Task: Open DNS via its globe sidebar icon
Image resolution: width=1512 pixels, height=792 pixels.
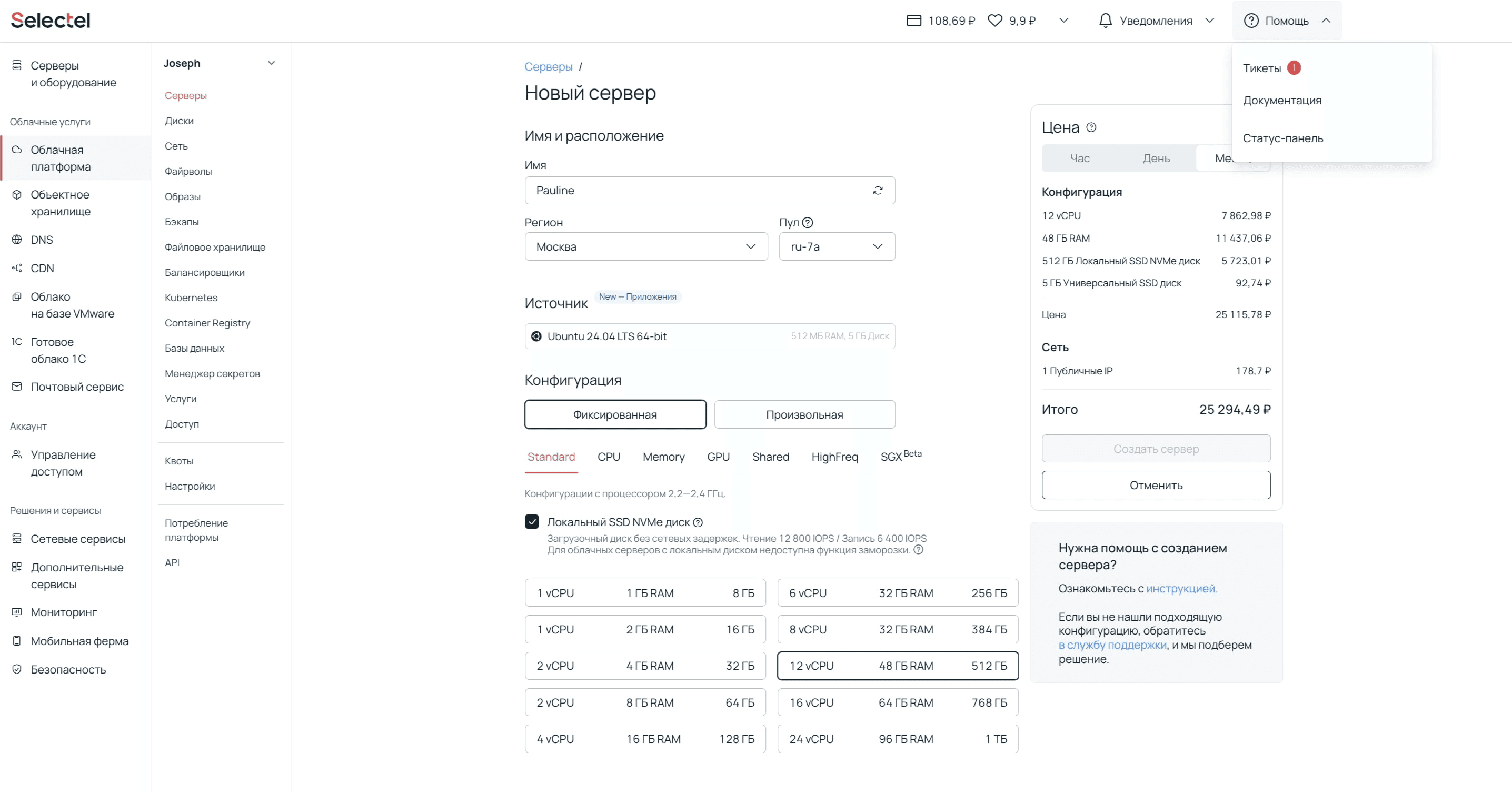Action: 17,240
